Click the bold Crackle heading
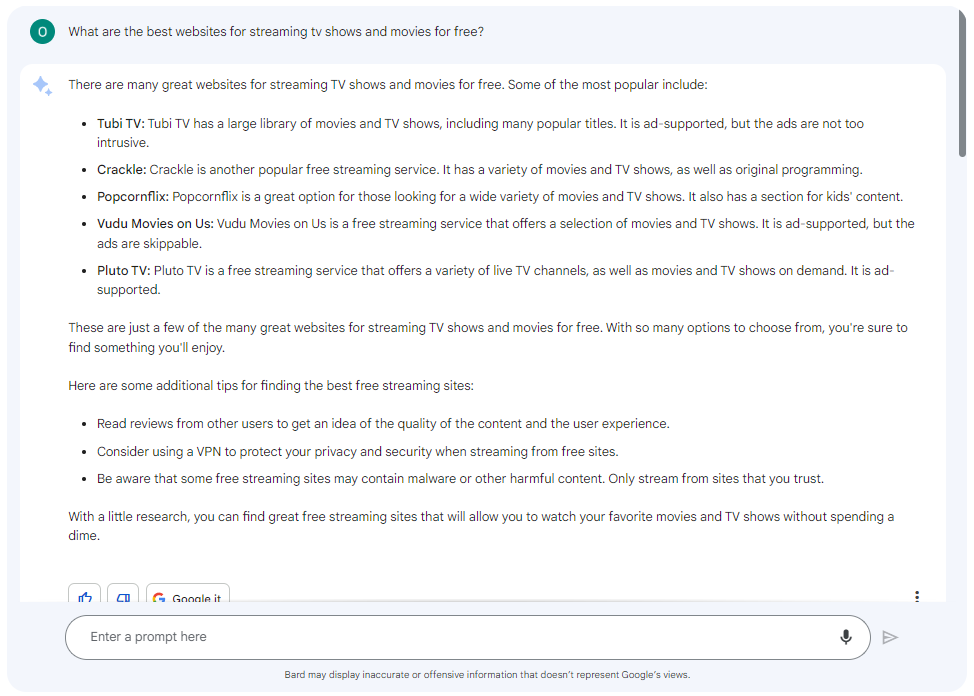Screen dimensions: 974x696 pyautogui.click(x=121, y=170)
